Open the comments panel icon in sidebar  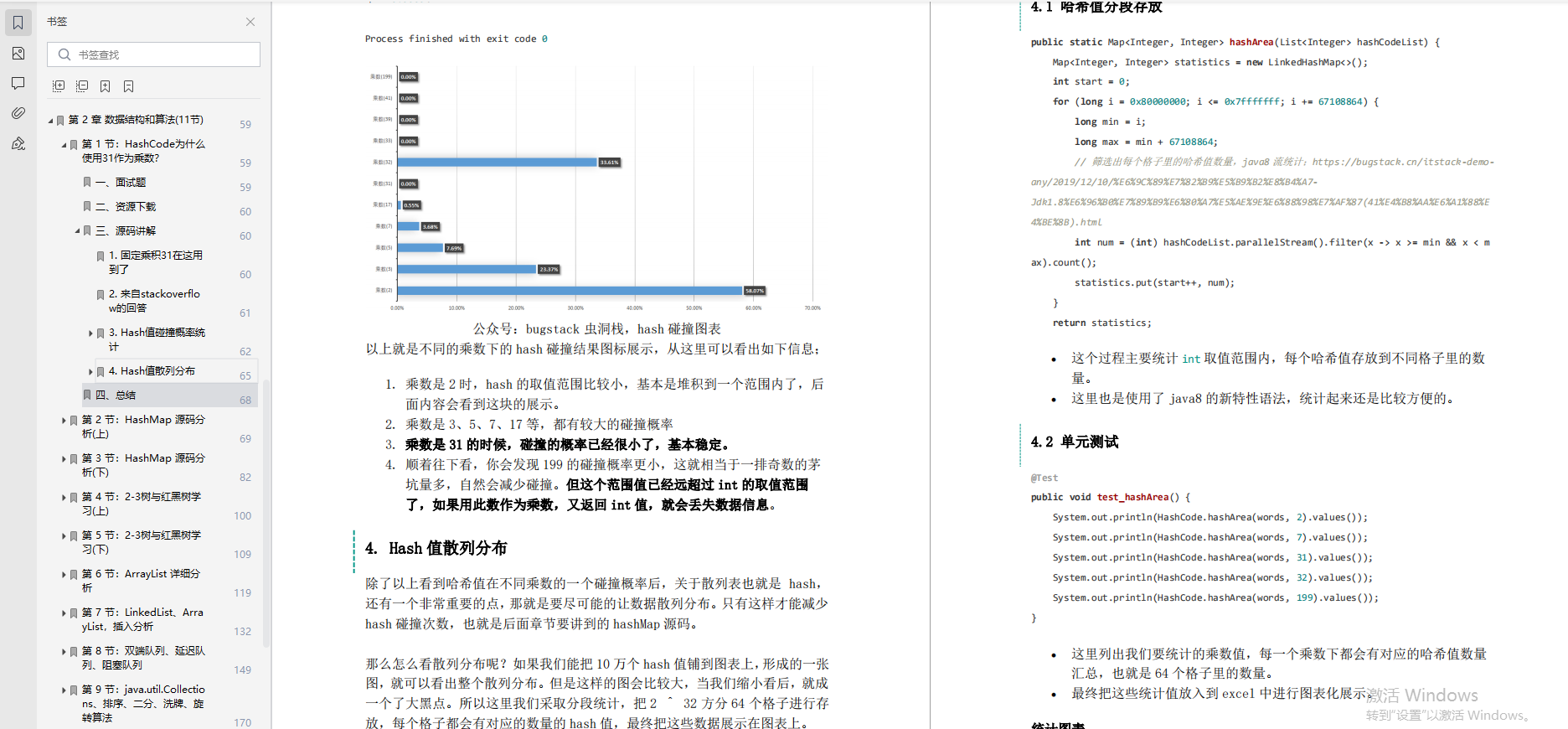pos(18,83)
